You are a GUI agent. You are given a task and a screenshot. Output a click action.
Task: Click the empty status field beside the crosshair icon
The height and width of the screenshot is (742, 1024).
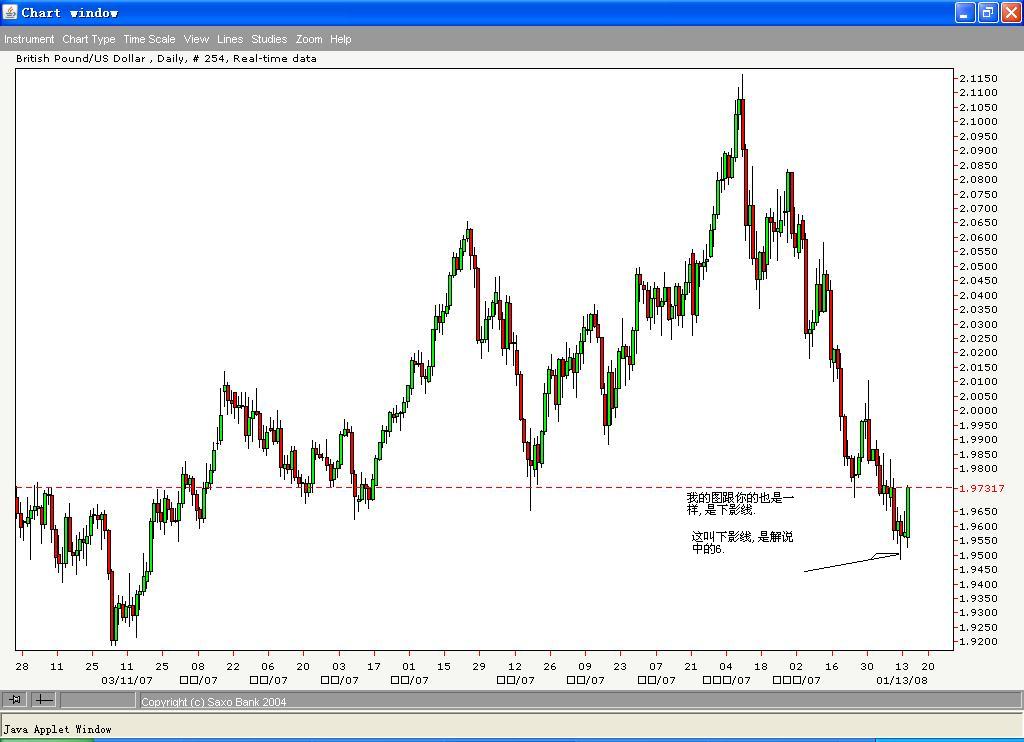[98, 700]
